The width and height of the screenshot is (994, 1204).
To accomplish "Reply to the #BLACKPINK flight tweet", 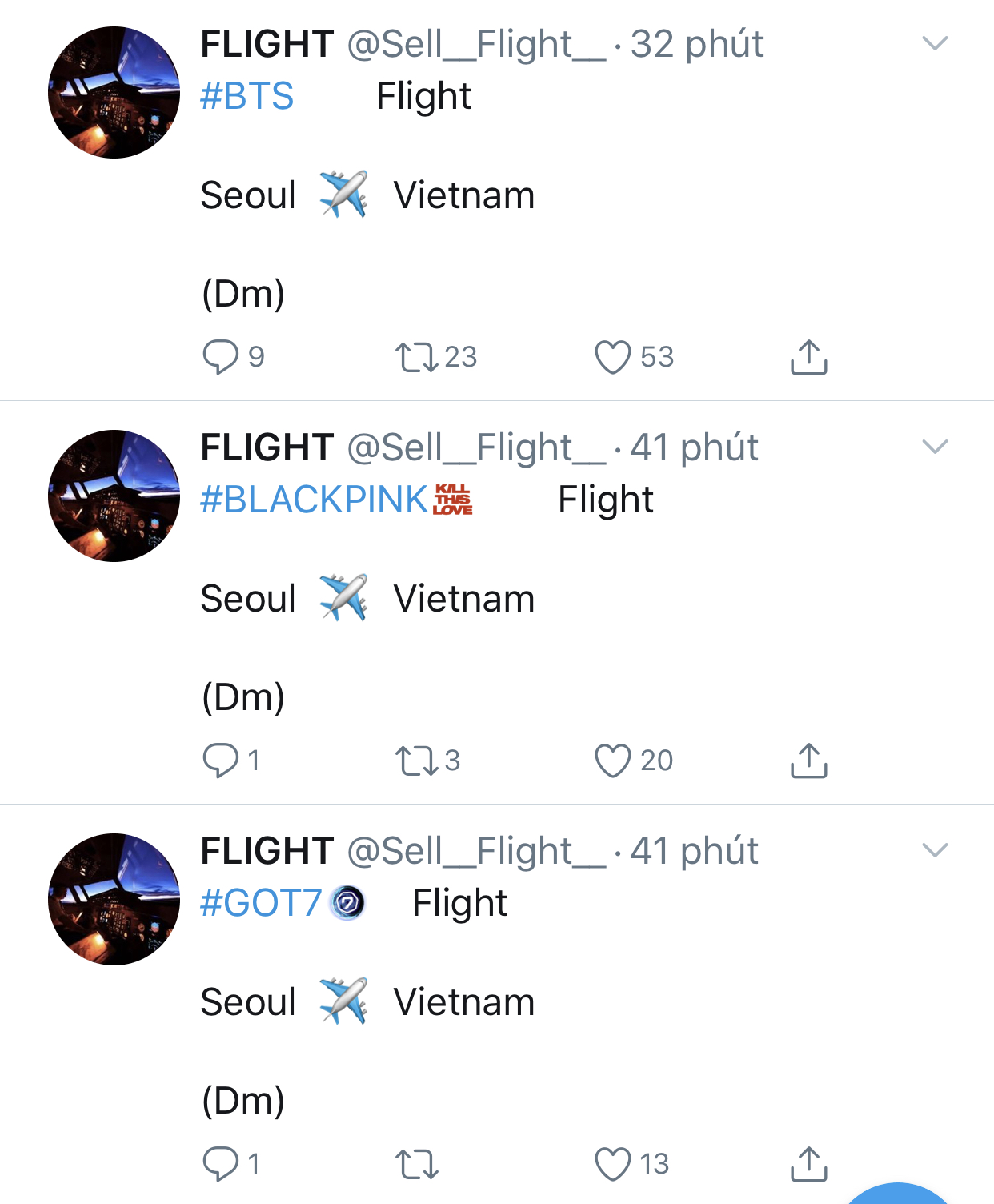I will 221,761.
